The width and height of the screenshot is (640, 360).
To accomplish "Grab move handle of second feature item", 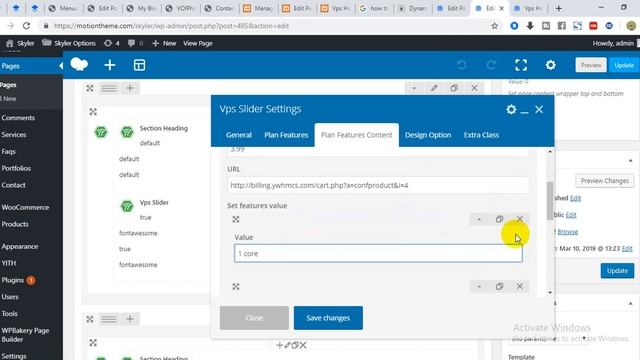I will coord(236,287).
